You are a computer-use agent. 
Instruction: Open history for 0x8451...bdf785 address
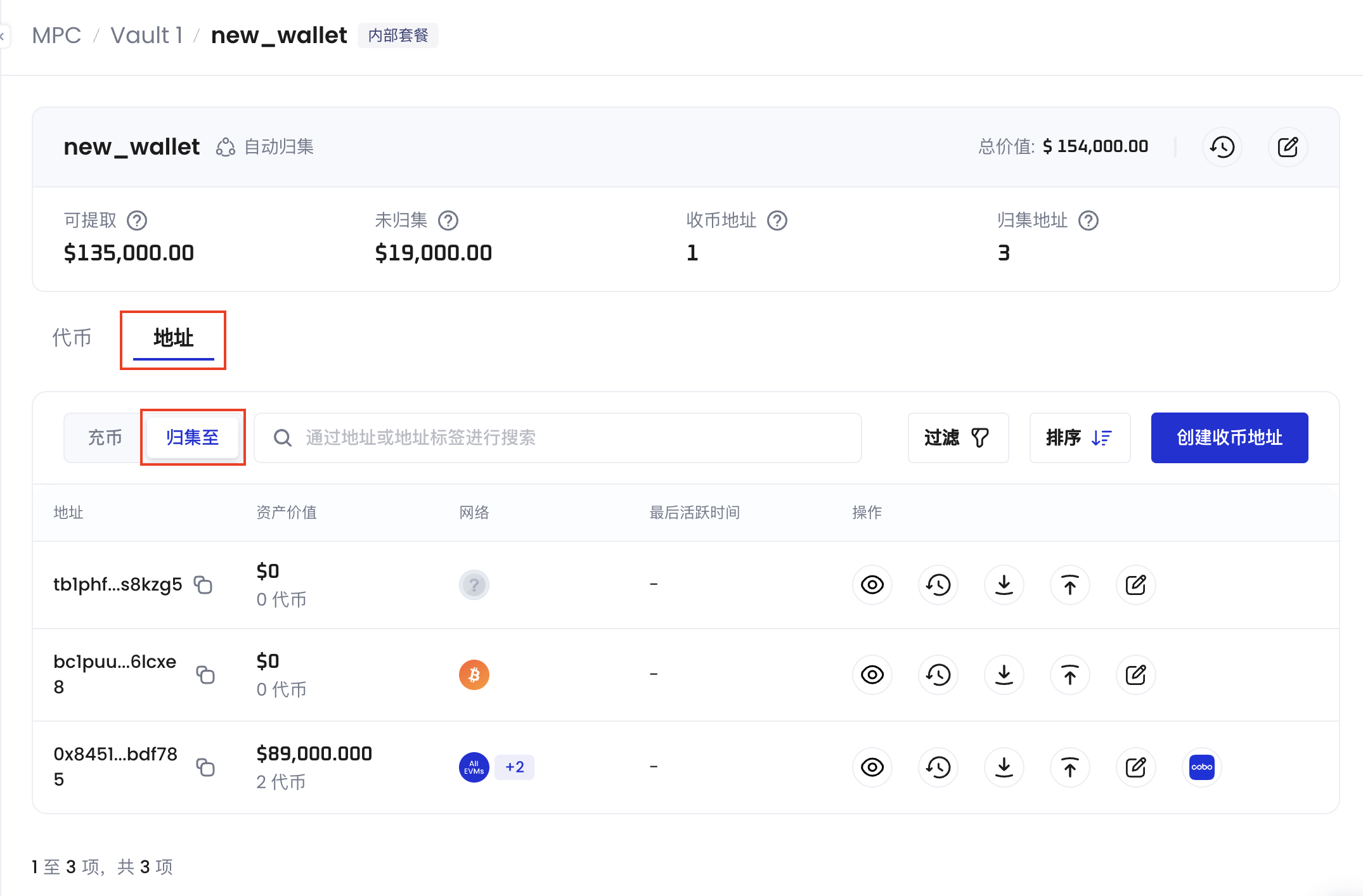click(x=938, y=767)
